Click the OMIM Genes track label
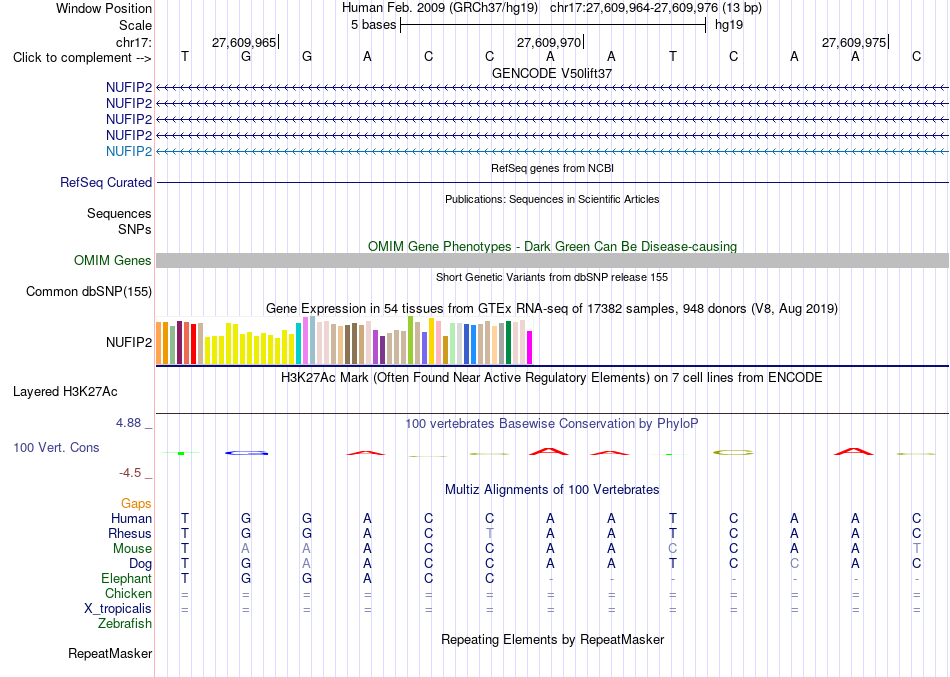 [x=113, y=261]
